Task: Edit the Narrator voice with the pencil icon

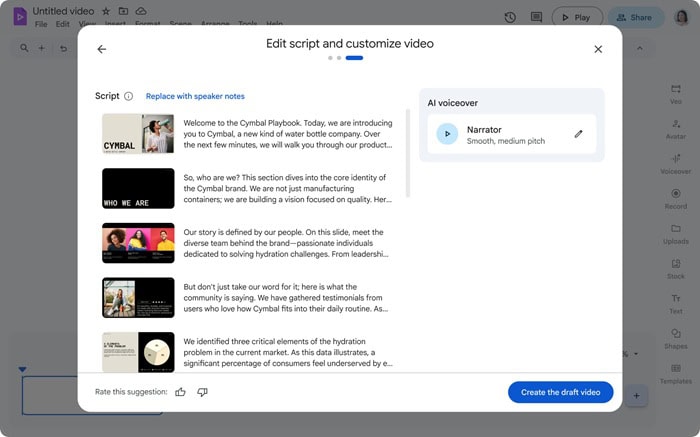Action: pyautogui.click(x=578, y=134)
